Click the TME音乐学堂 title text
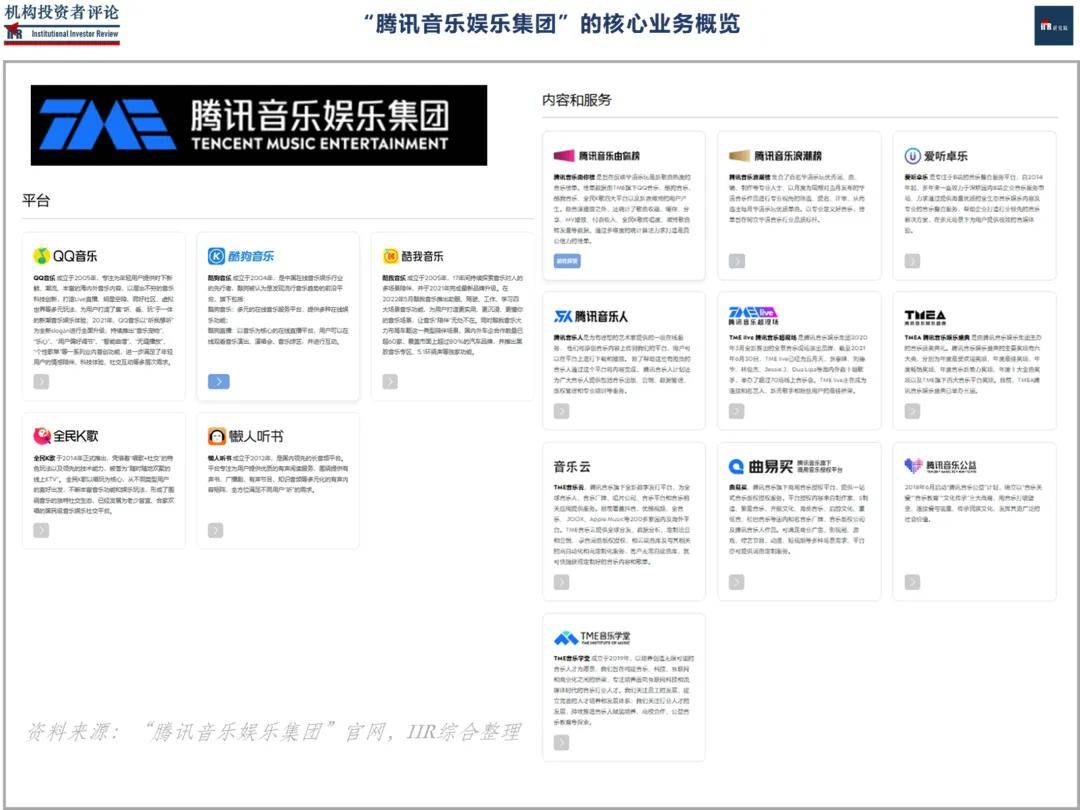Screen dimensions: 1080x810 pyautogui.click(x=605, y=636)
